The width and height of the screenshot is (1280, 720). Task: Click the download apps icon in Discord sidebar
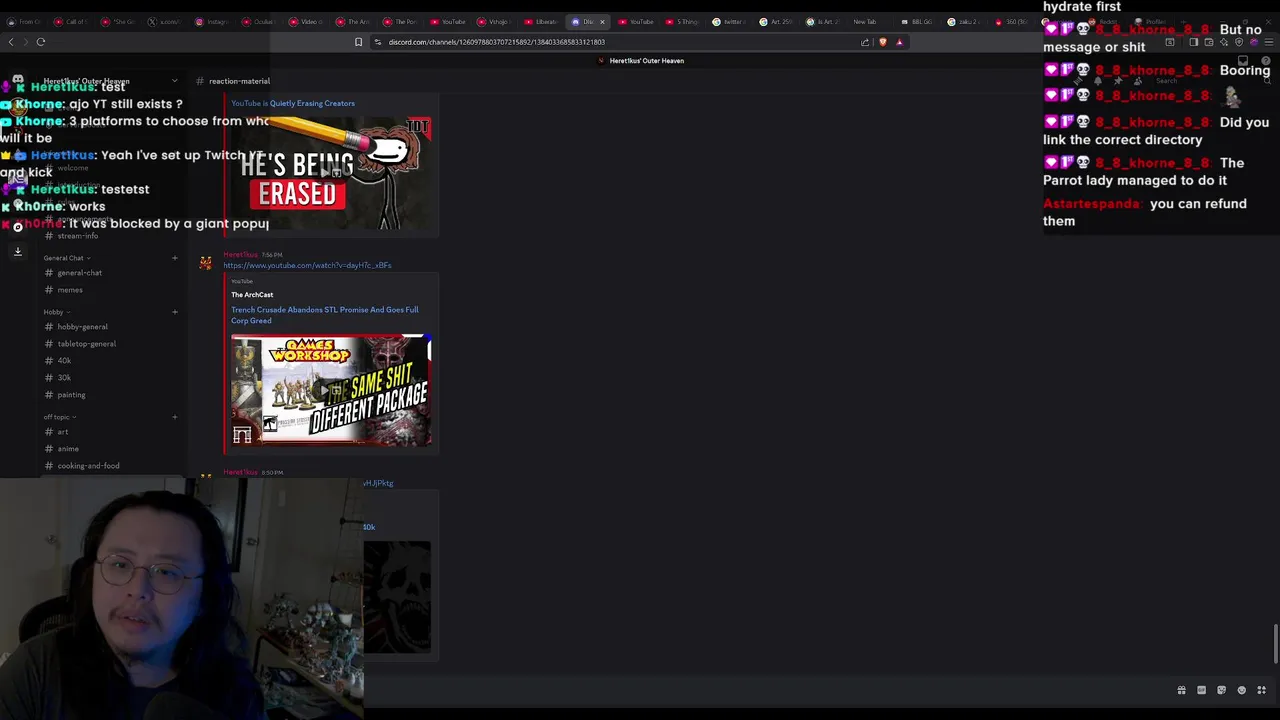(x=17, y=251)
